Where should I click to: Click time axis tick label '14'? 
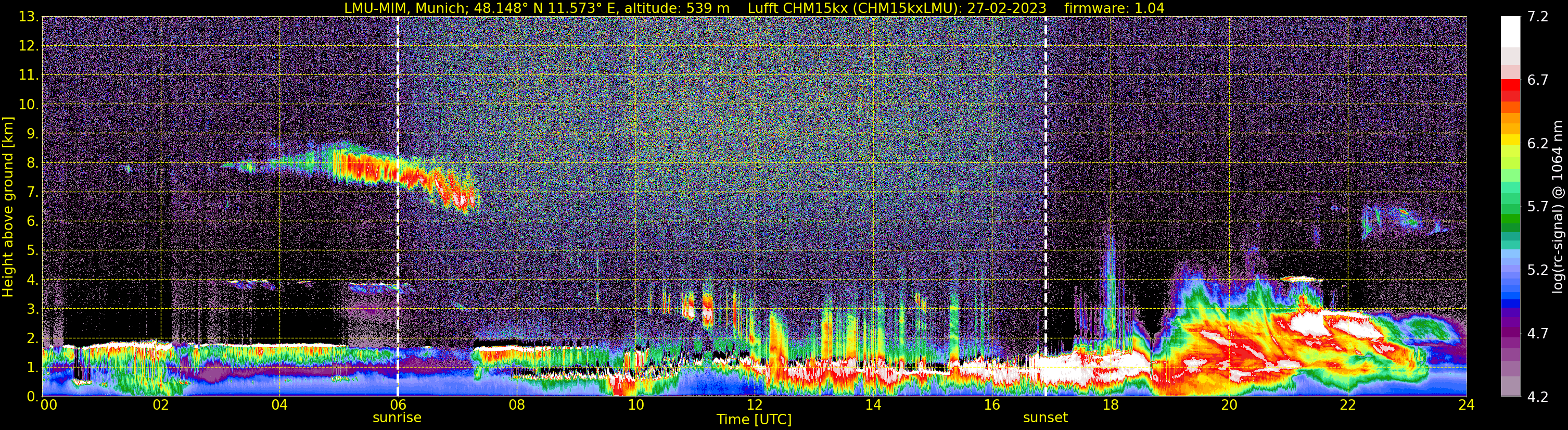click(873, 405)
